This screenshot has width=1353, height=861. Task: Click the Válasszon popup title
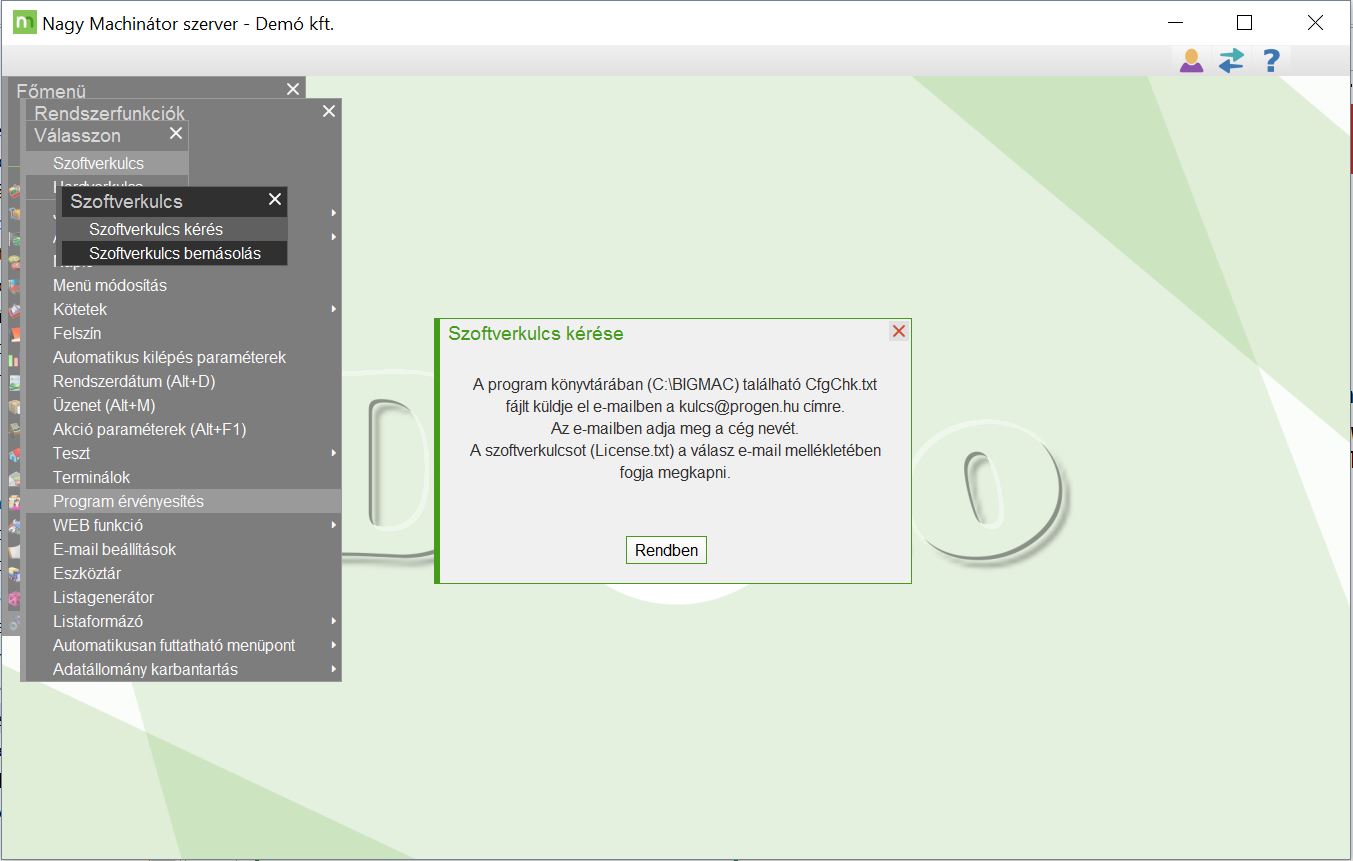click(x=78, y=135)
